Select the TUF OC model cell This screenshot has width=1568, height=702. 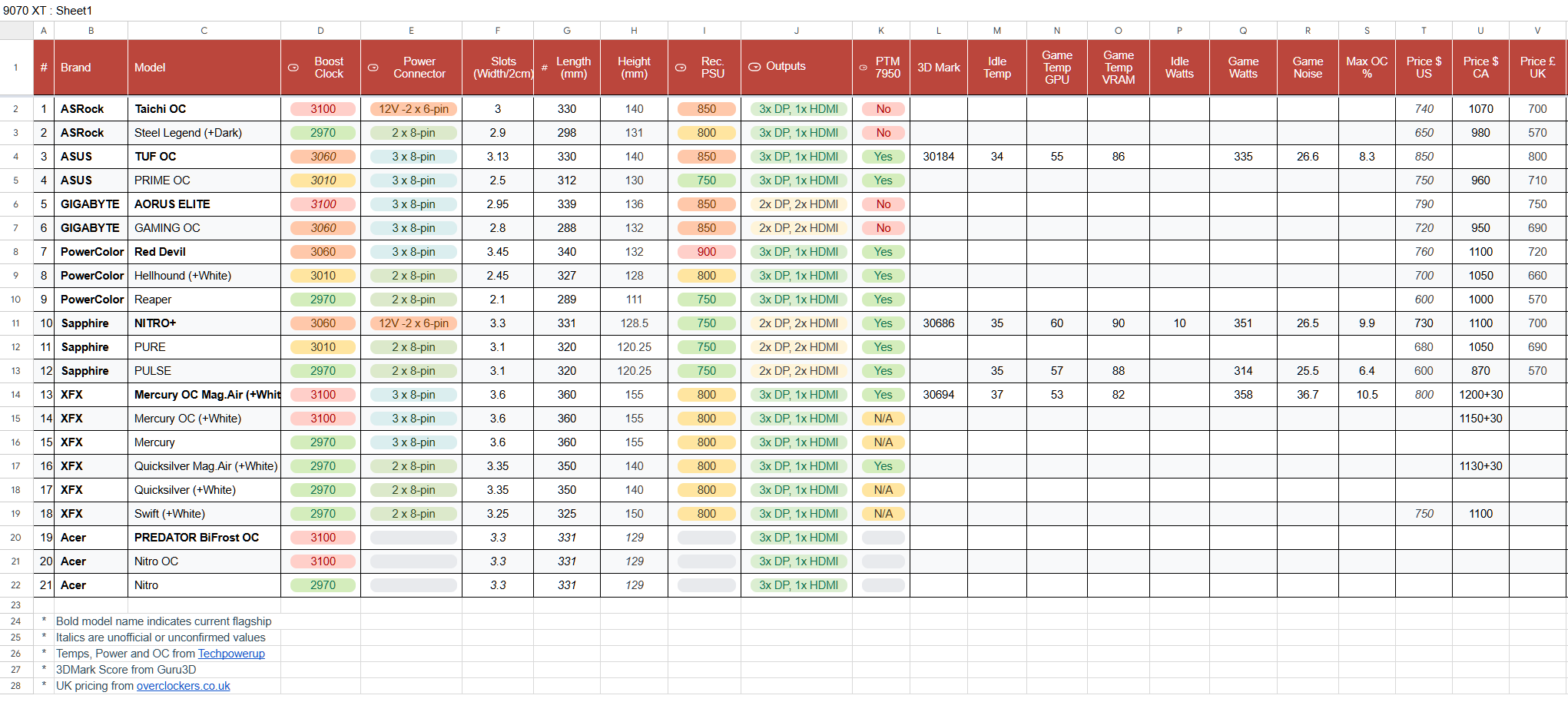(x=204, y=157)
